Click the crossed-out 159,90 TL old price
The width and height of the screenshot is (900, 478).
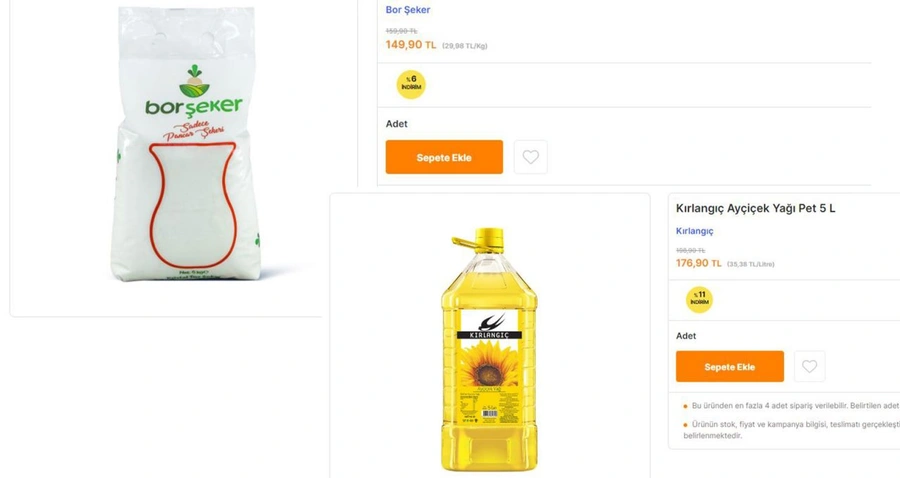point(401,31)
